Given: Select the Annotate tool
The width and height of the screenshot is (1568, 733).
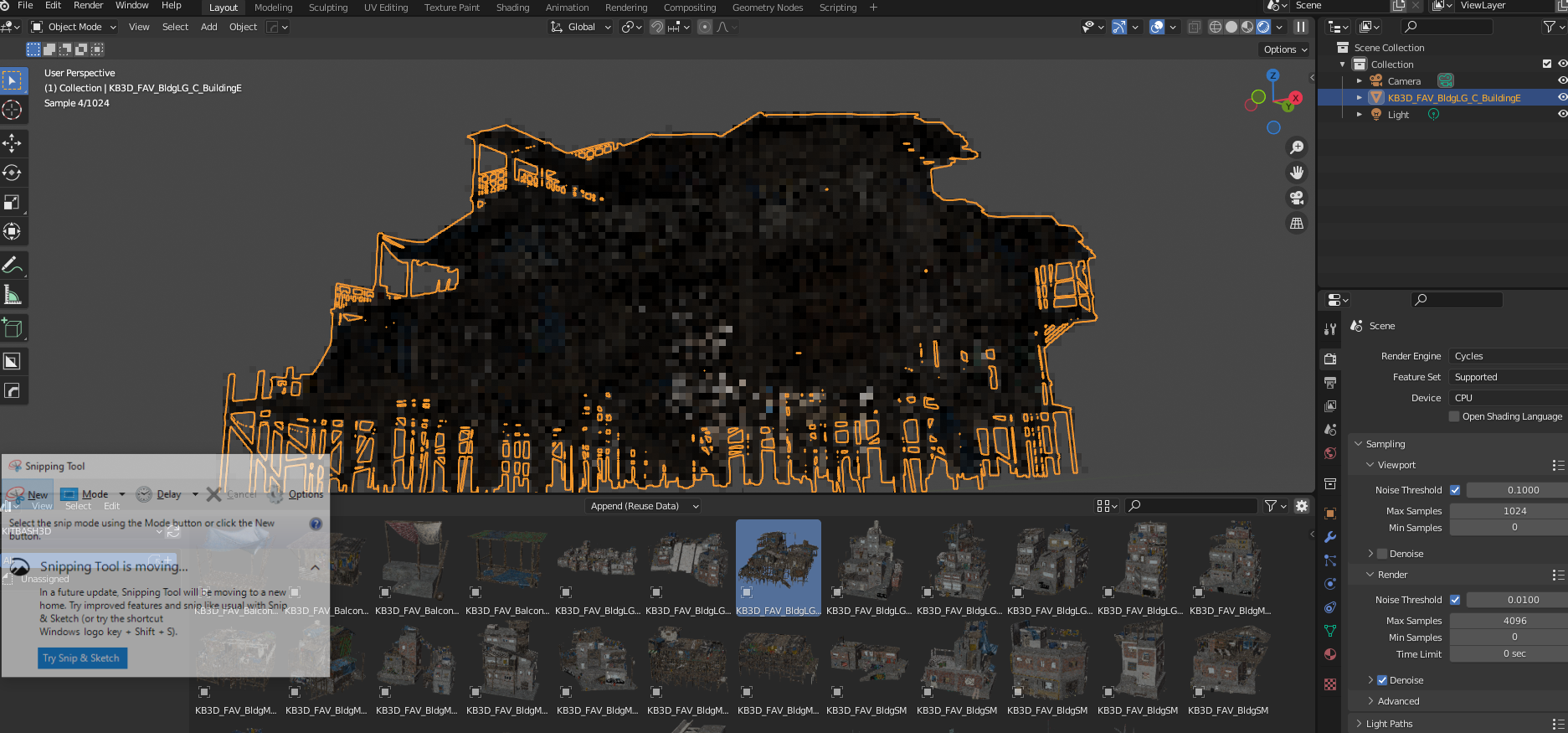Looking at the screenshot, I should [x=13, y=266].
